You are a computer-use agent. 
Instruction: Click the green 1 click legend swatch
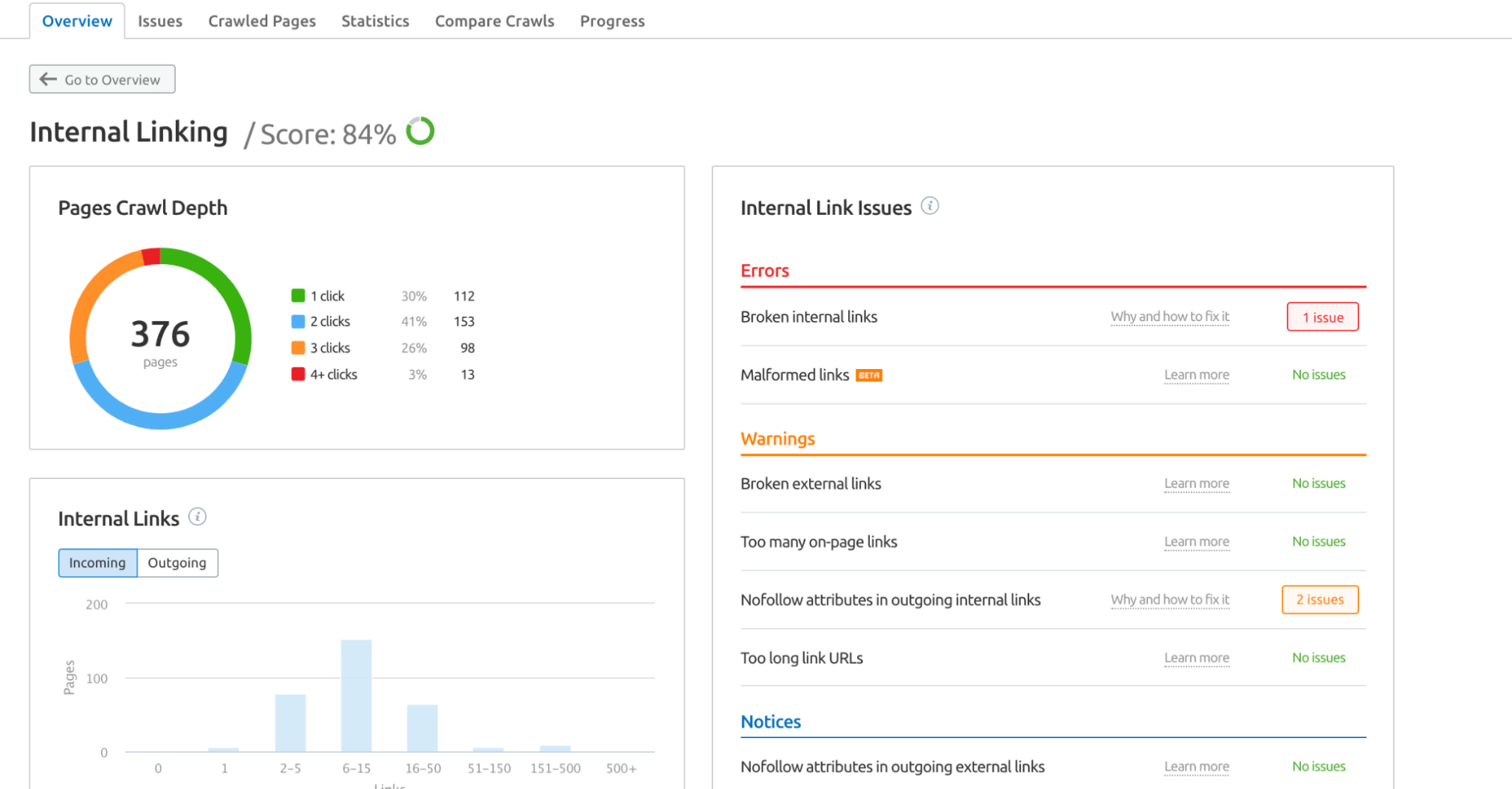coord(298,296)
